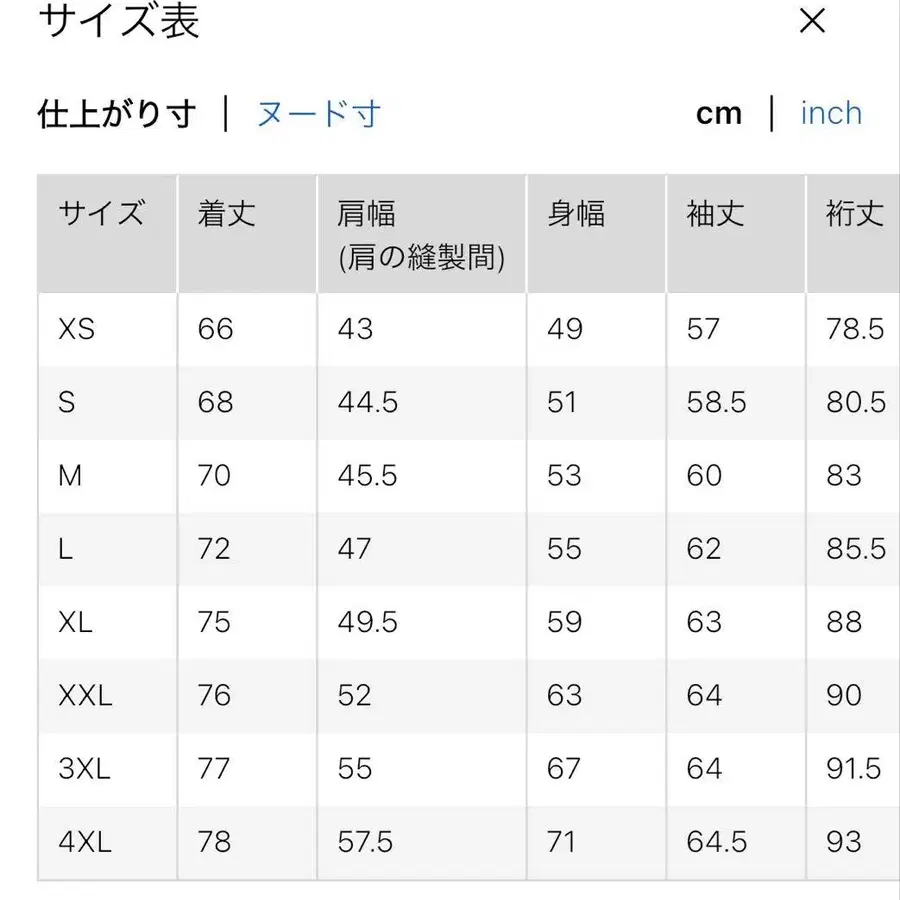Image resolution: width=900 pixels, height=900 pixels.
Task: Switch measurements to inch units
Action: [x=831, y=113]
